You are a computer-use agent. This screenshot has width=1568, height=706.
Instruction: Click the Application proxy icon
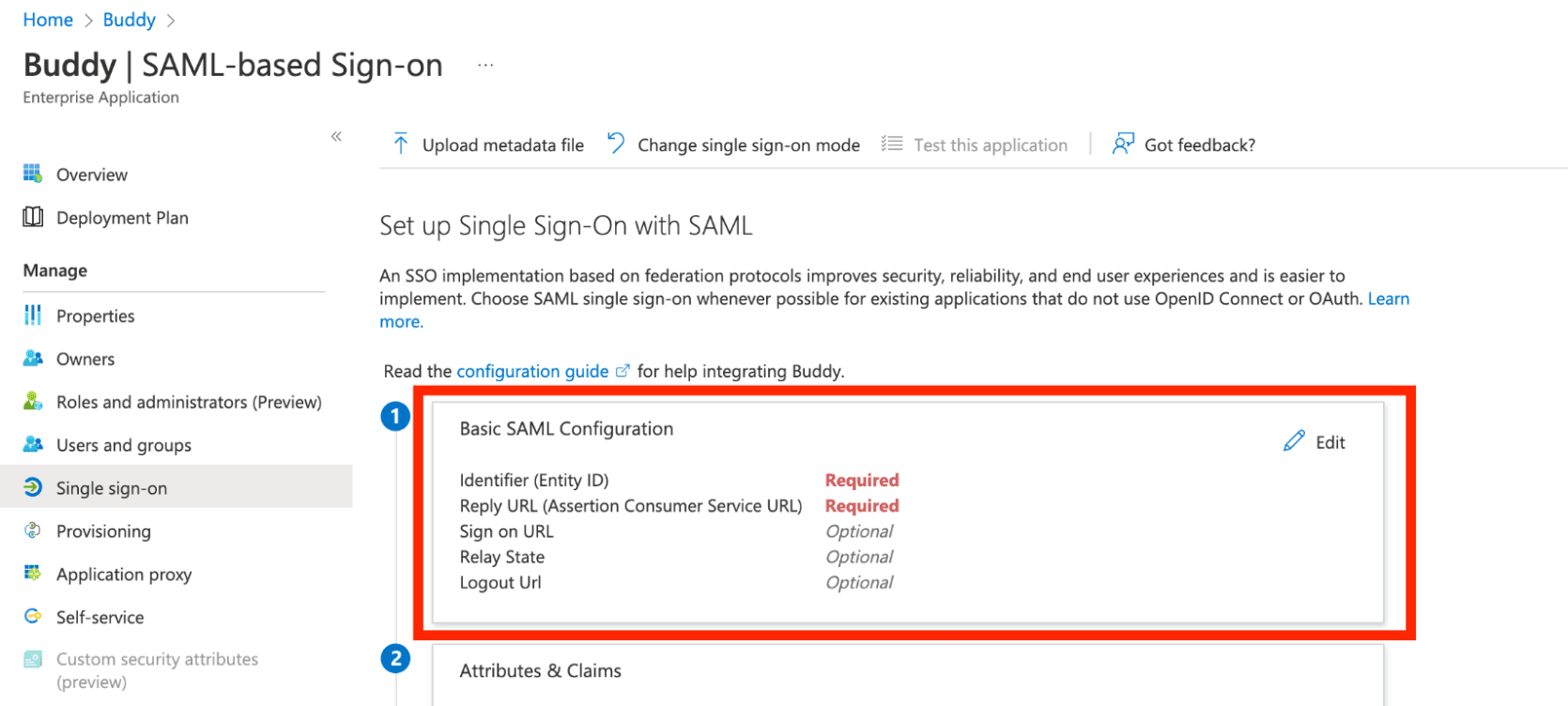(x=33, y=574)
